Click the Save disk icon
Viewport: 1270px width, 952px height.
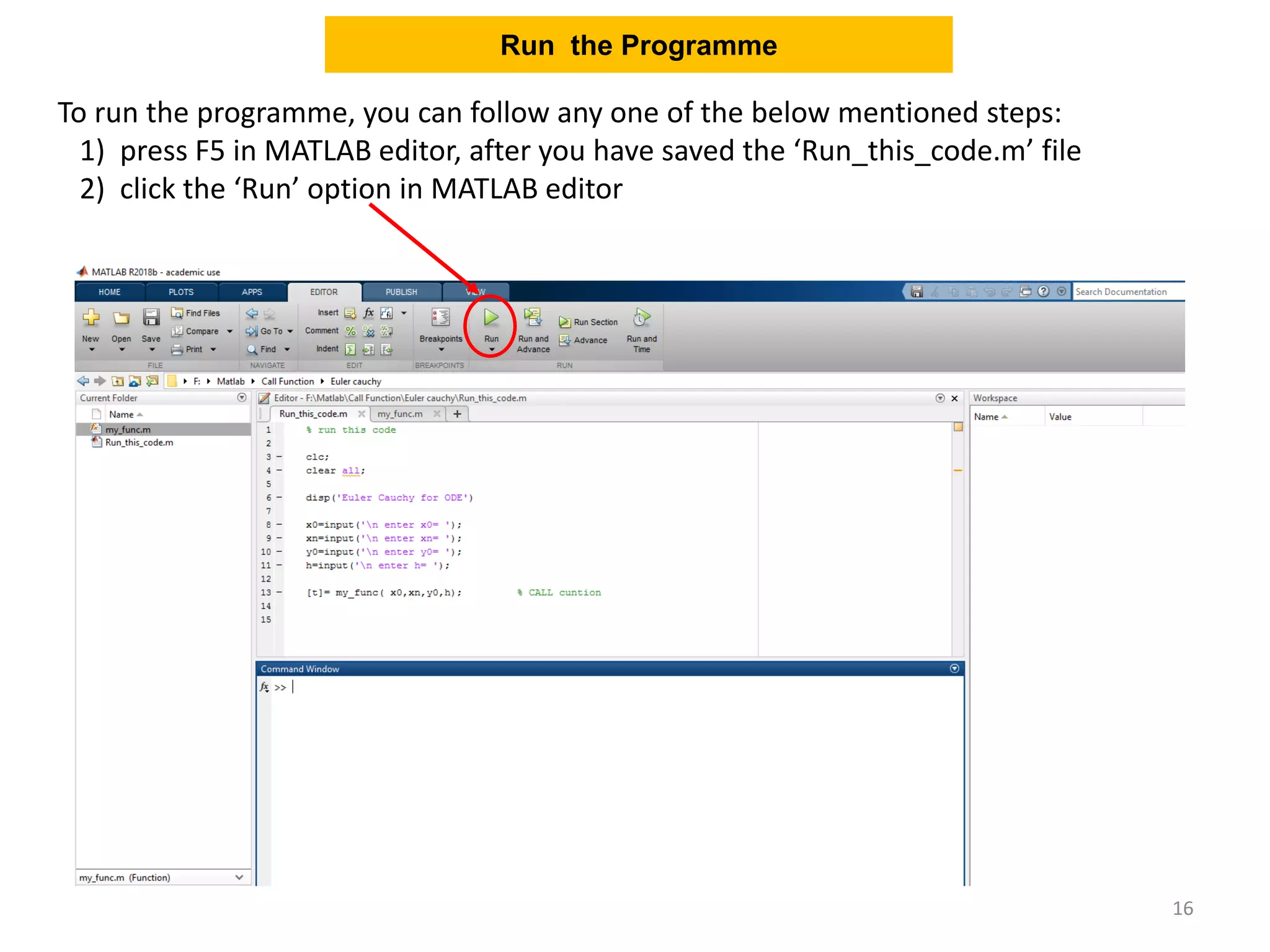151,317
